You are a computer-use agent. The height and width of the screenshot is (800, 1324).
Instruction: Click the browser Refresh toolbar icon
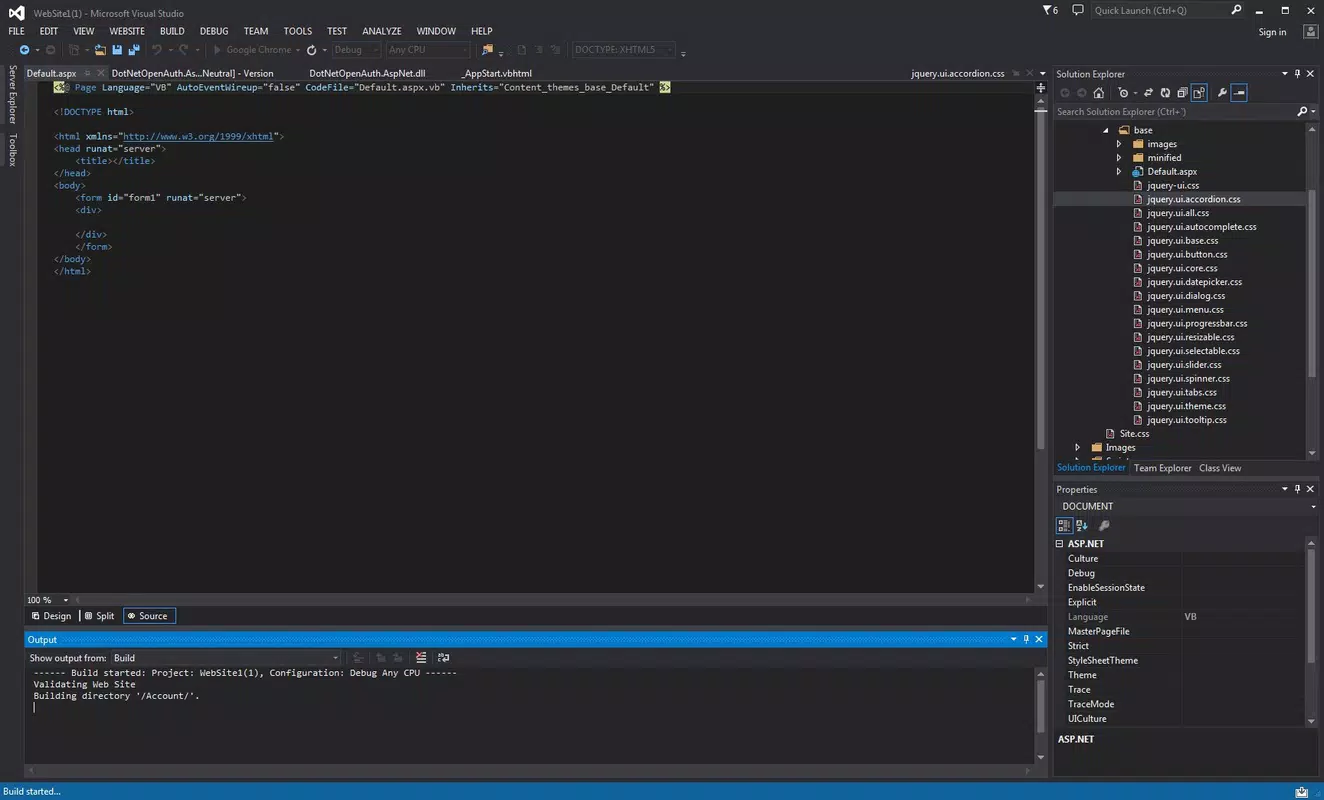point(312,50)
